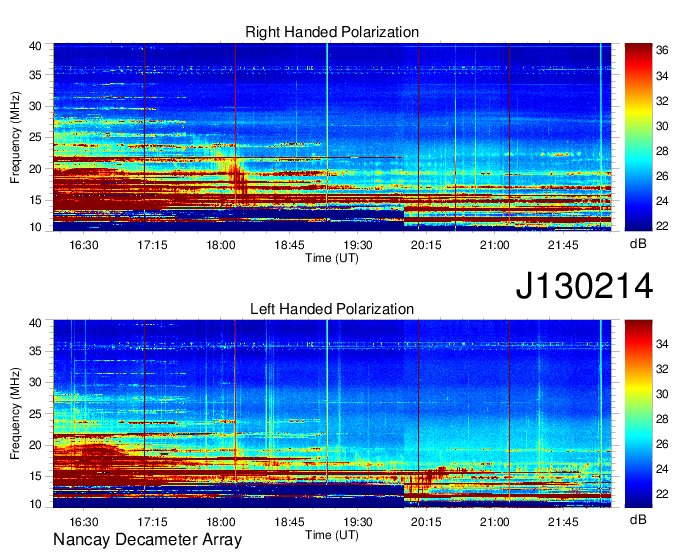Click 'Time (UT)' label under Left Handed plot
The width and height of the screenshot is (680, 552).
[x=332, y=535]
